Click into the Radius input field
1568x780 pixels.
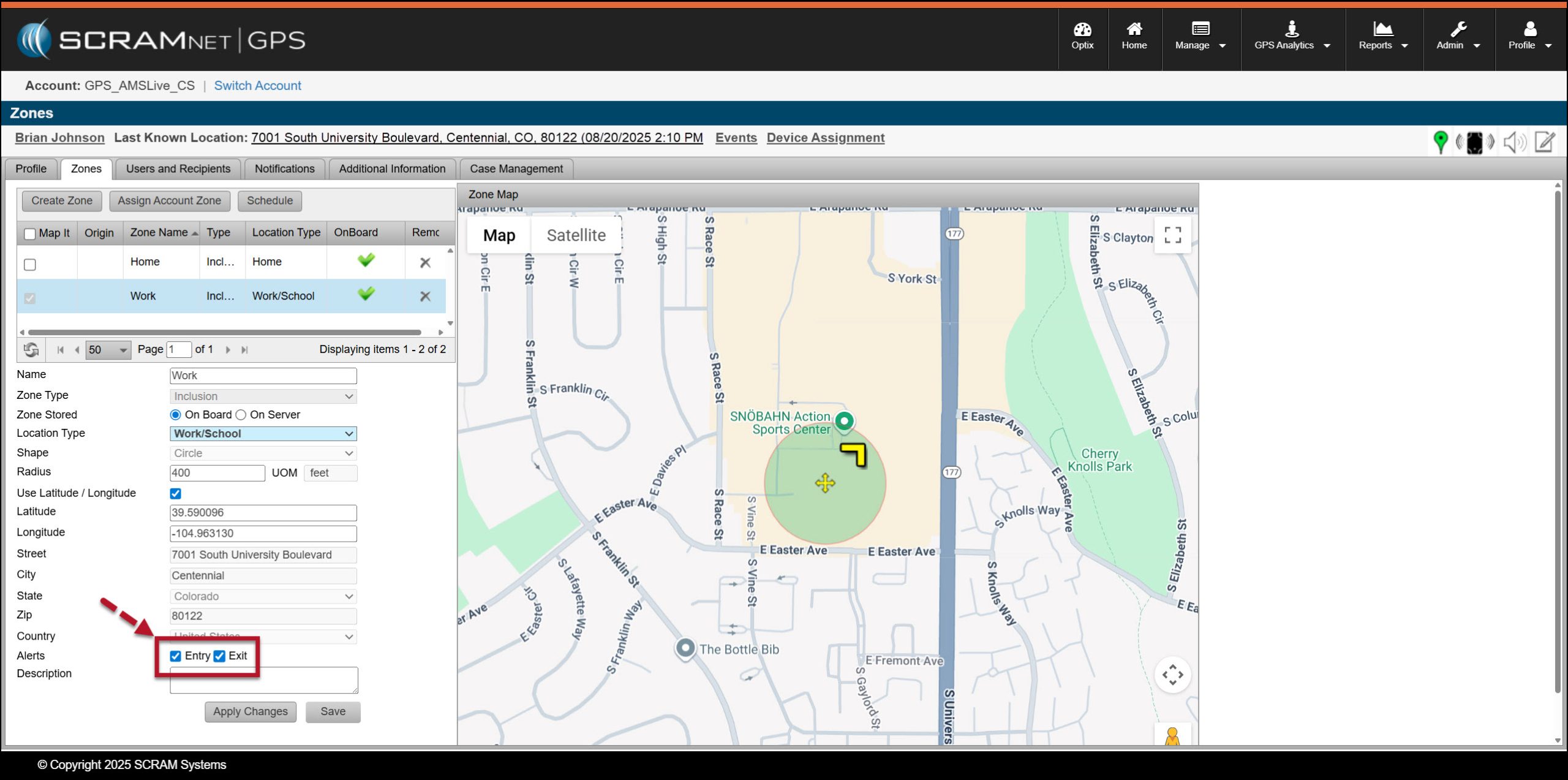click(217, 473)
